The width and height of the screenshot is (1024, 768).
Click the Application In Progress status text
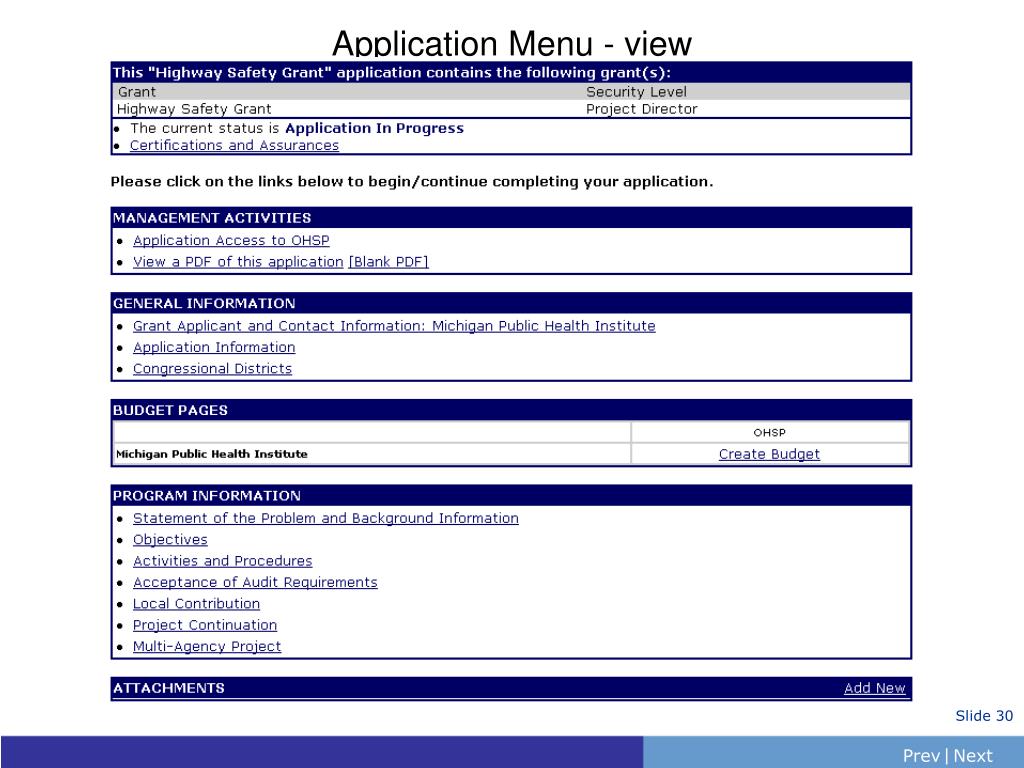(x=374, y=128)
